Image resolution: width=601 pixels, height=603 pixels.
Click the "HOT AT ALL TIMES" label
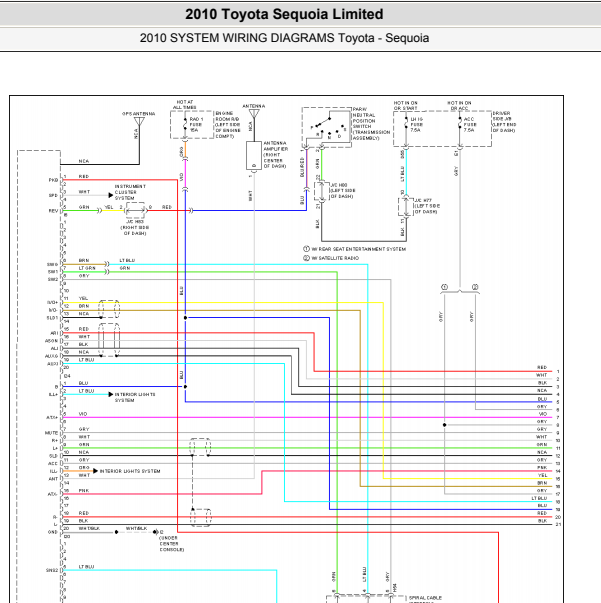(185, 105)
